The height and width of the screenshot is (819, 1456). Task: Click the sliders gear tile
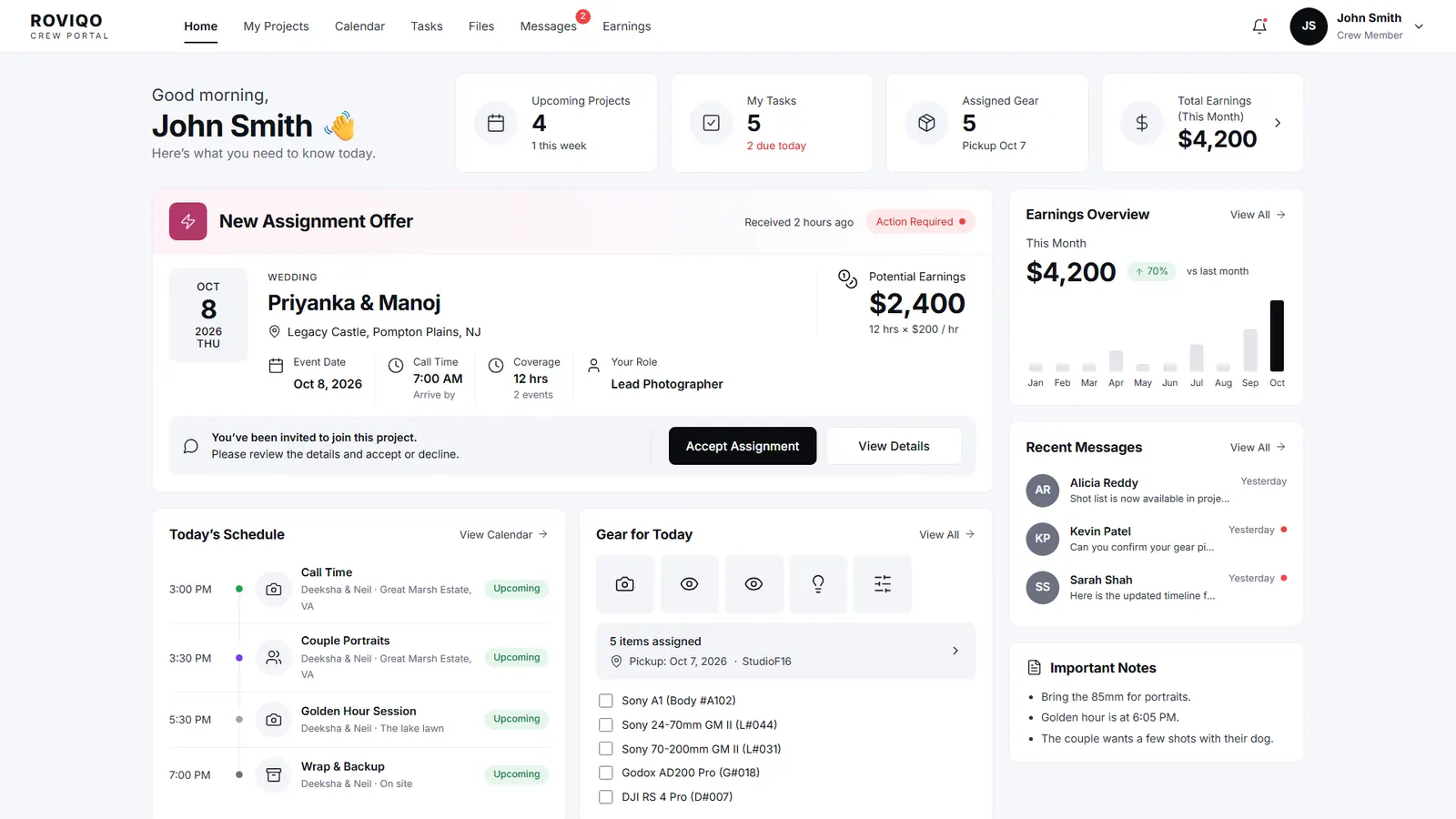(883, 584)
